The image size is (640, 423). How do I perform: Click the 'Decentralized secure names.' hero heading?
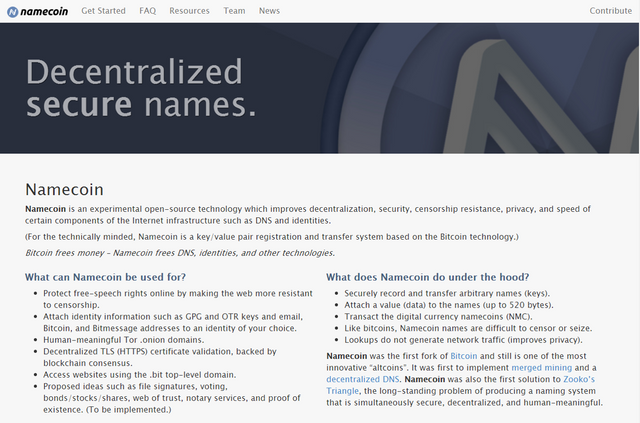click(141, 88)
